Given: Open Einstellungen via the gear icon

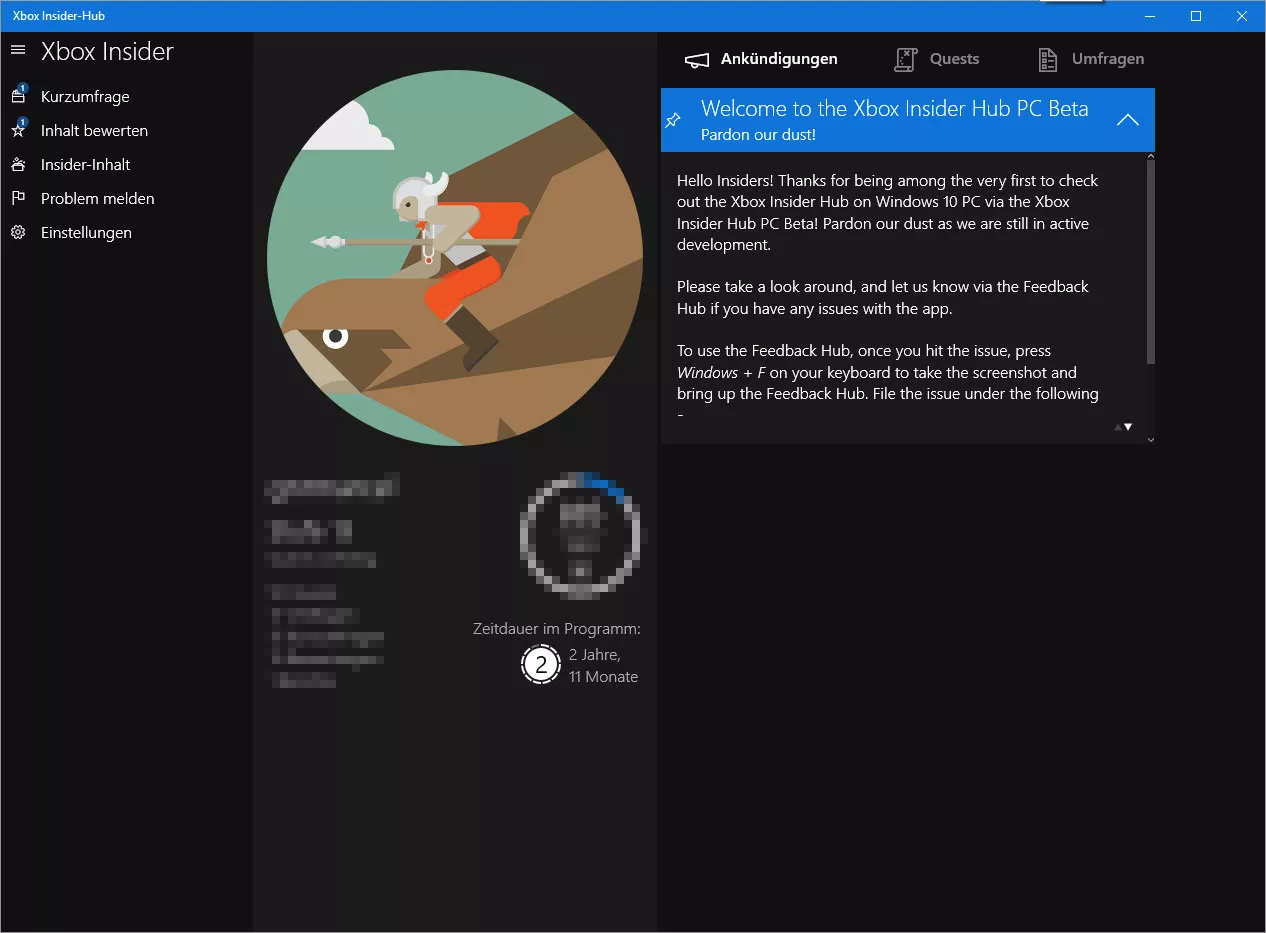Looking at the screenshot, I should [18, 233].
